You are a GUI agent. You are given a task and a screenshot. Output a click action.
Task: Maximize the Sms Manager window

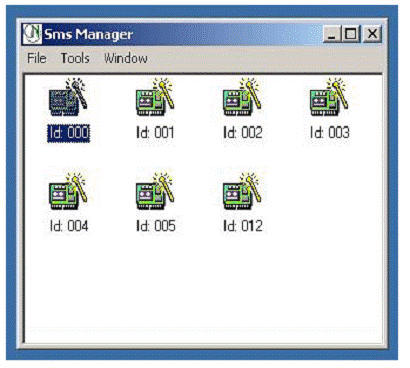pos(351,34)
